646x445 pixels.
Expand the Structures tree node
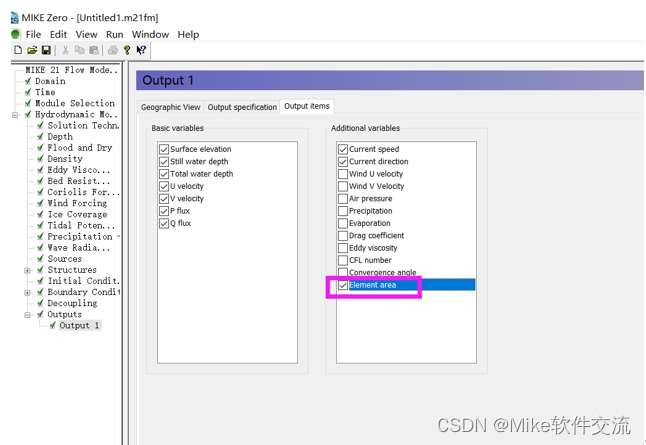point(28,270)
